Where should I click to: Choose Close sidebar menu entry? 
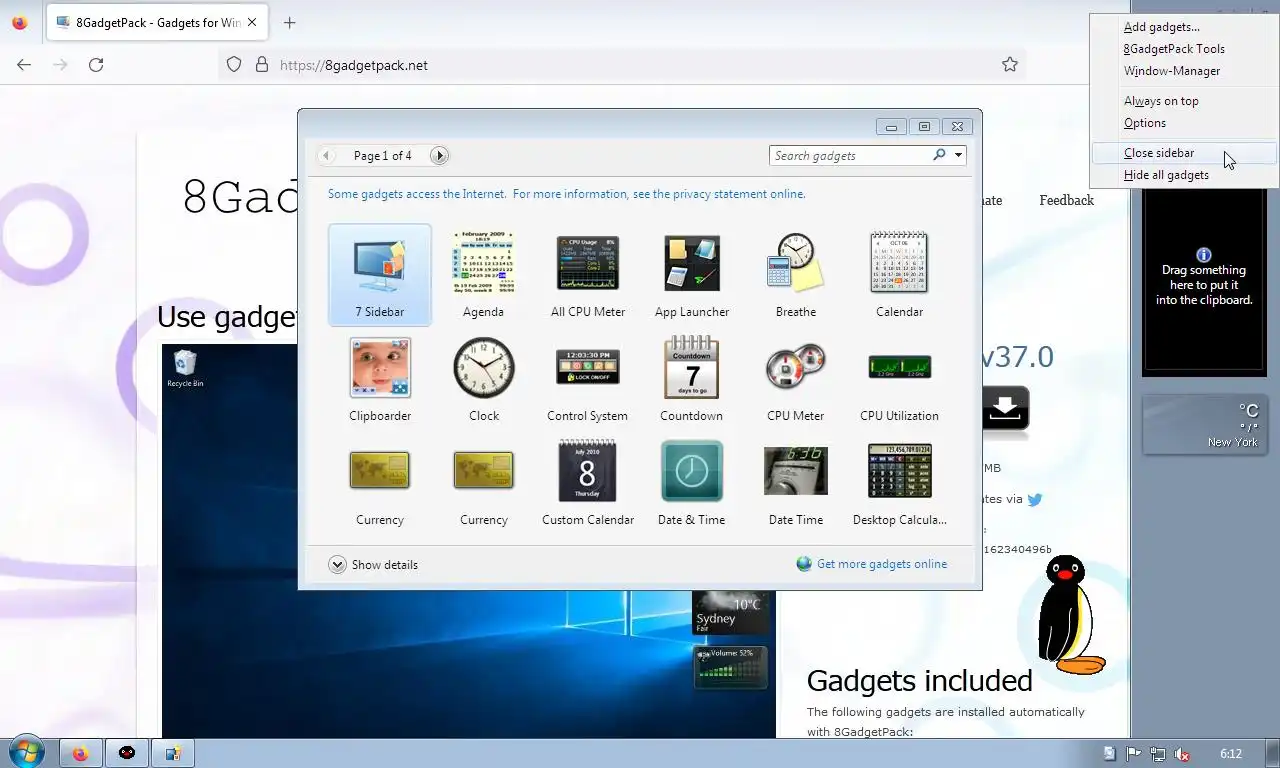click(1184, 153)
